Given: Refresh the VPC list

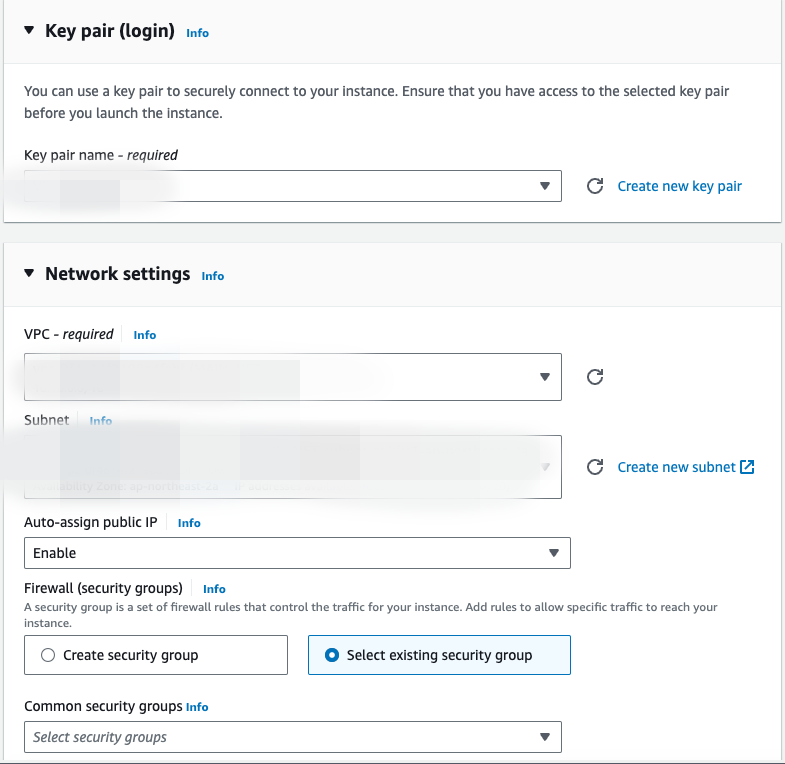Looking at the screenshot, I should click(595, 377).
